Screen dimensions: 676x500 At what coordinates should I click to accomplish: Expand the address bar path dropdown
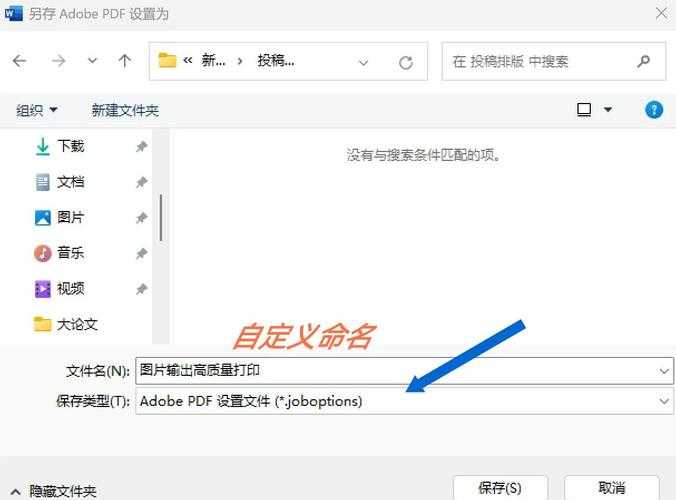[364, 62]
